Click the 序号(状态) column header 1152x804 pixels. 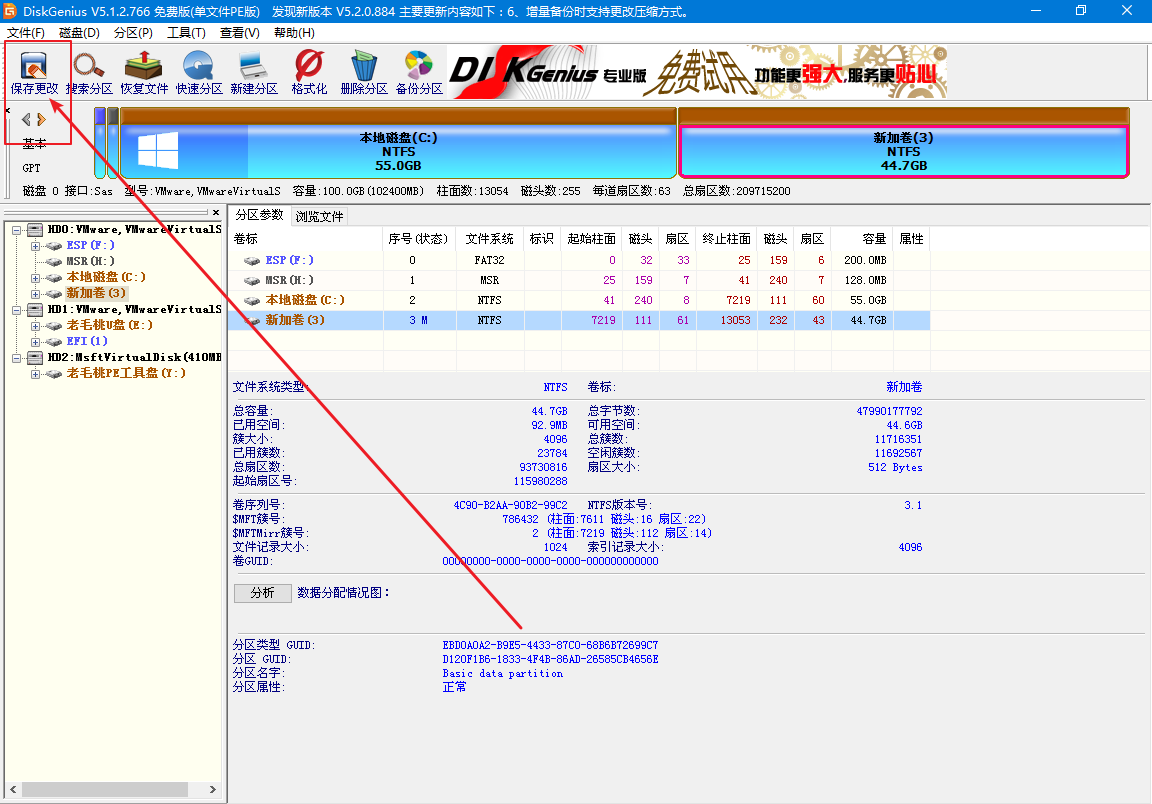point(420,239)
